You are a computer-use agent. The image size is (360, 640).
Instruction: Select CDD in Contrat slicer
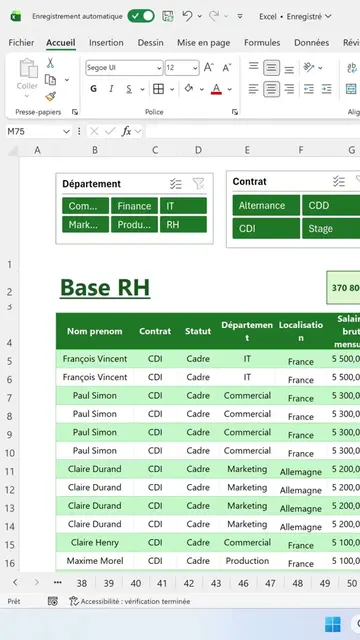(331, 205)
